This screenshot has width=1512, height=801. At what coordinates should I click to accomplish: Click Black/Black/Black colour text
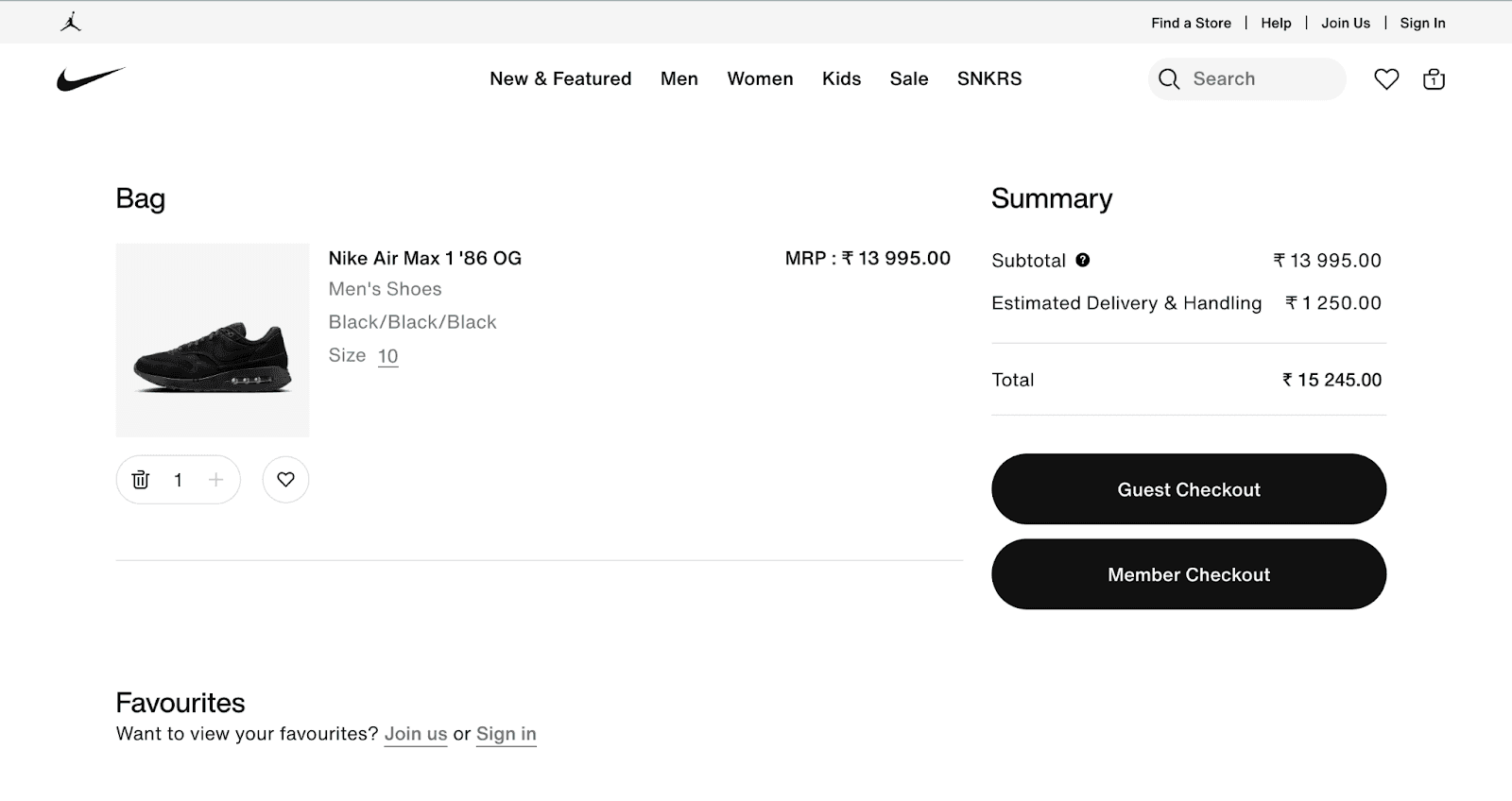pos(412,322)
